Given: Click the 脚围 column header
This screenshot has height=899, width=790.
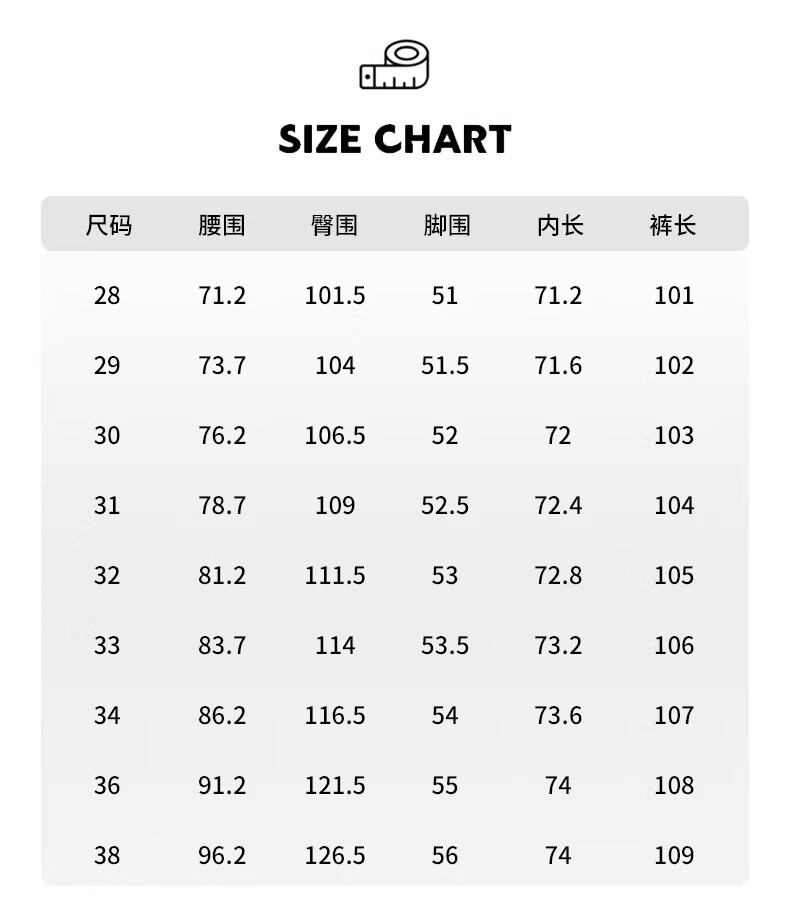Looking at the screenshot, I should 446,226.
